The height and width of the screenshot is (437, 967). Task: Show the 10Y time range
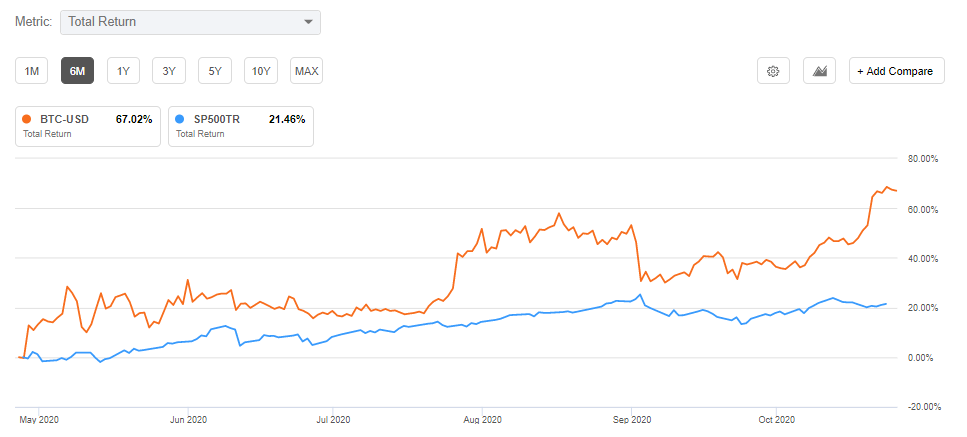(260, 71)
